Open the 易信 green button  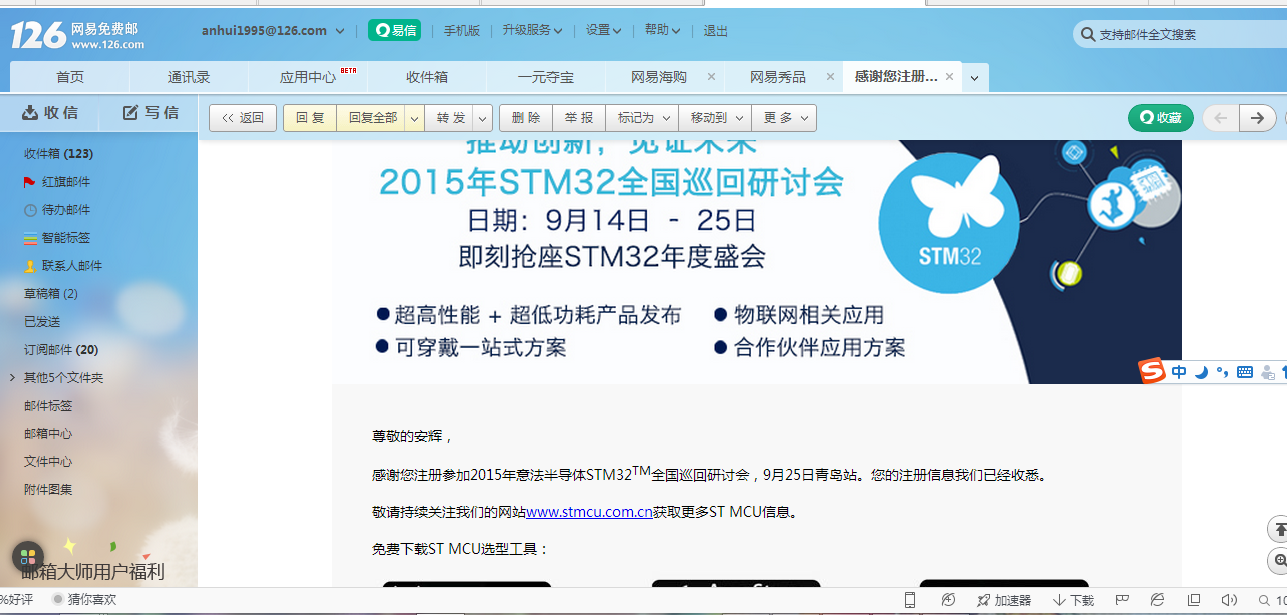coord(394,30)
